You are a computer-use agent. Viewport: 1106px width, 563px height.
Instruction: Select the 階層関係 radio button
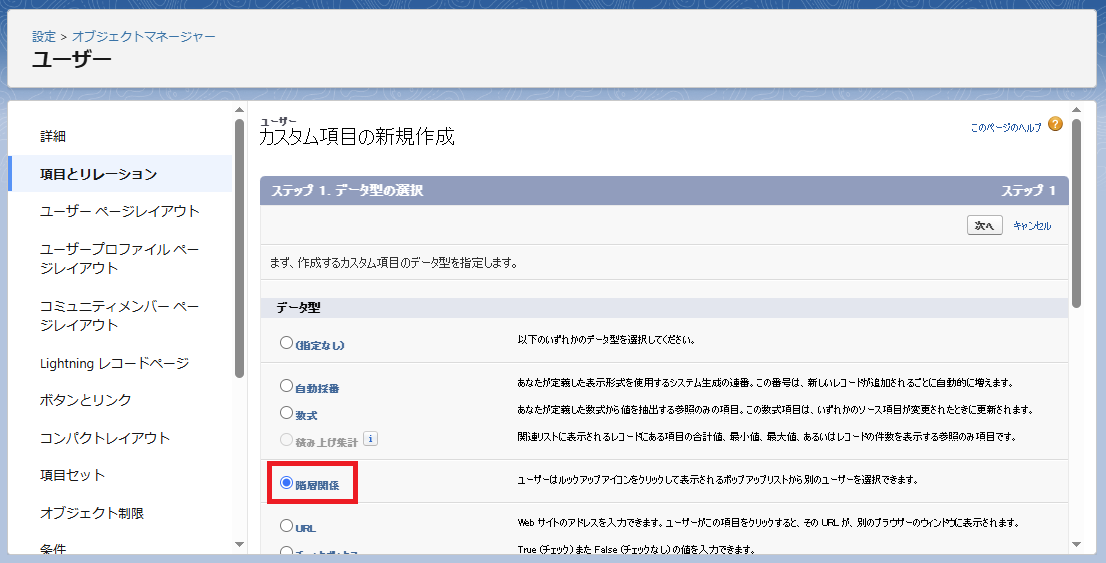click(x=287, y=483)
